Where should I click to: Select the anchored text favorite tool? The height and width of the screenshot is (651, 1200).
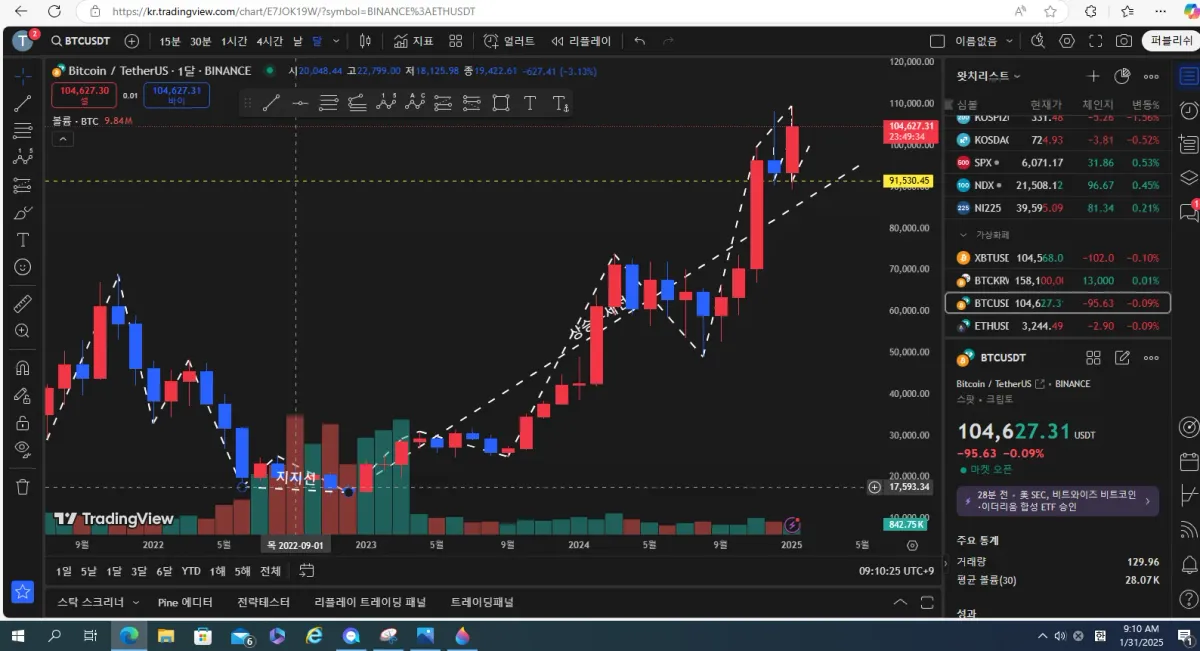(x=560, y=103)
